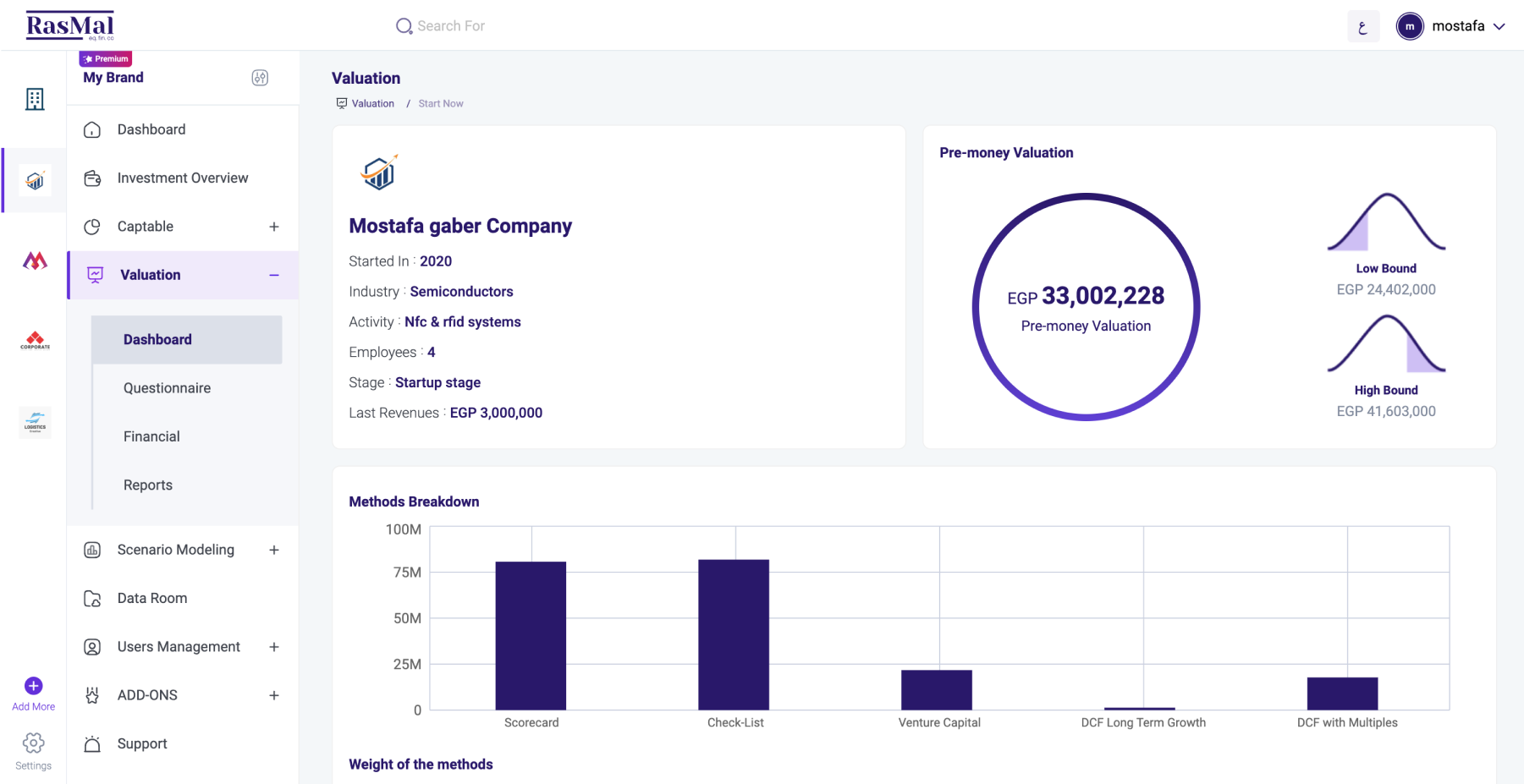Expand Scenario Modeling with its plus sign
The width and height of the screenshot is (1524, 784).
point(274,550)
